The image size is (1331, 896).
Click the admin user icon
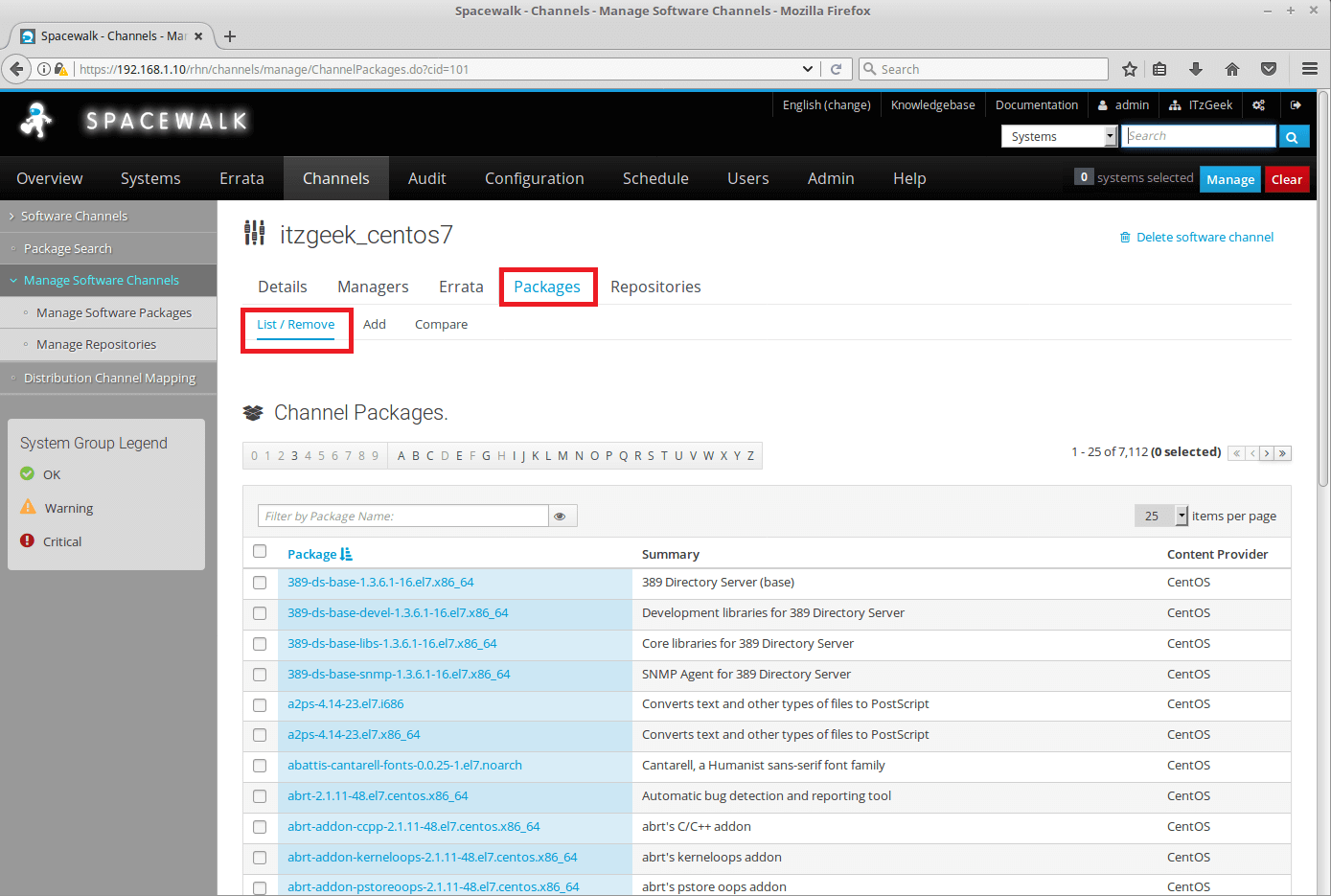pos(1102,104)
